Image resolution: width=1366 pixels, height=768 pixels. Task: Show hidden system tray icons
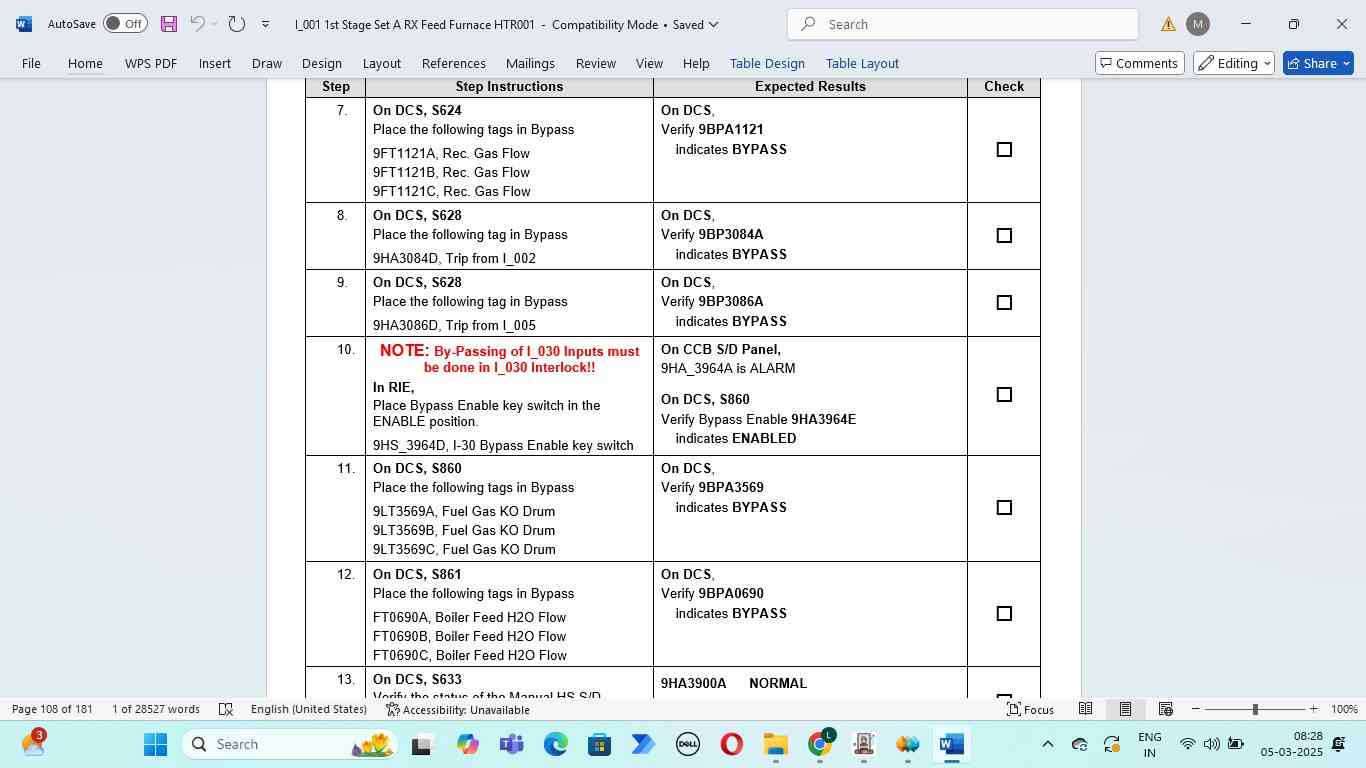(1047, 744)
